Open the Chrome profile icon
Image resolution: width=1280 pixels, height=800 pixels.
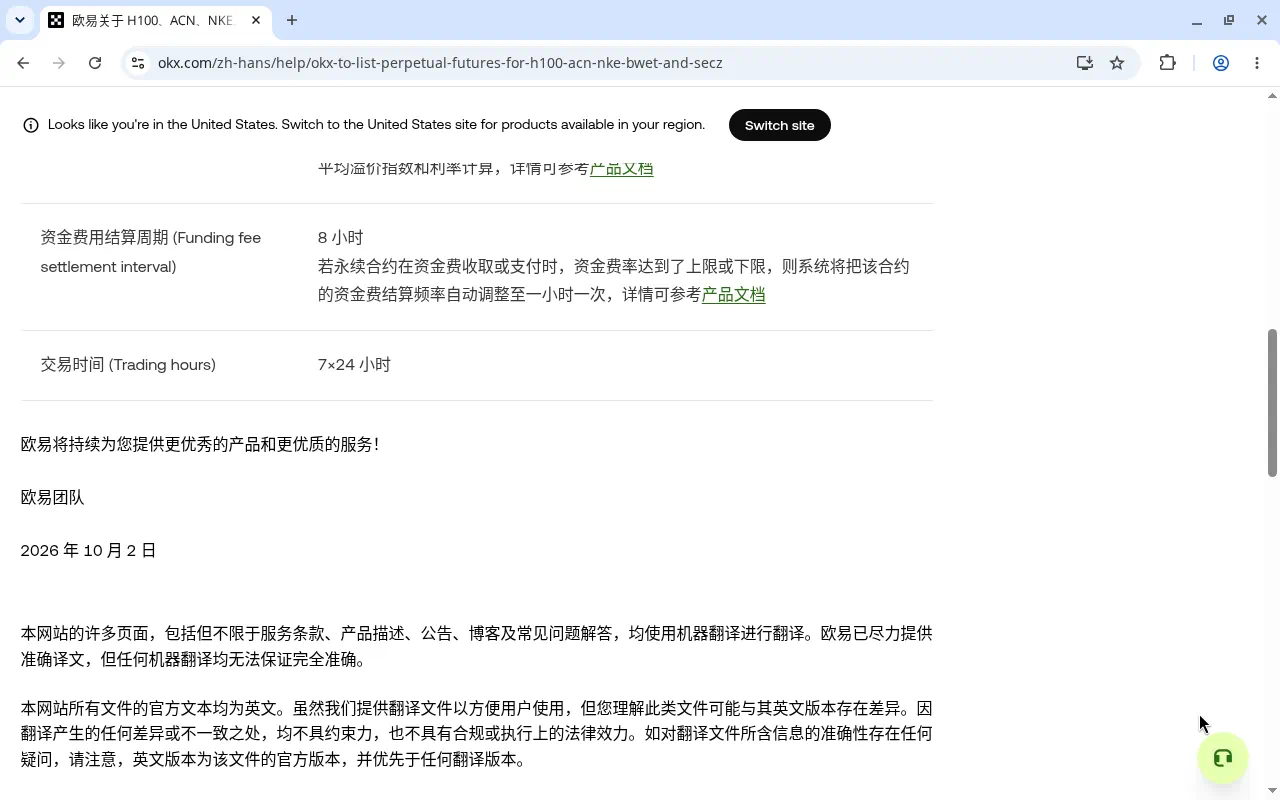coord(1221,63)
